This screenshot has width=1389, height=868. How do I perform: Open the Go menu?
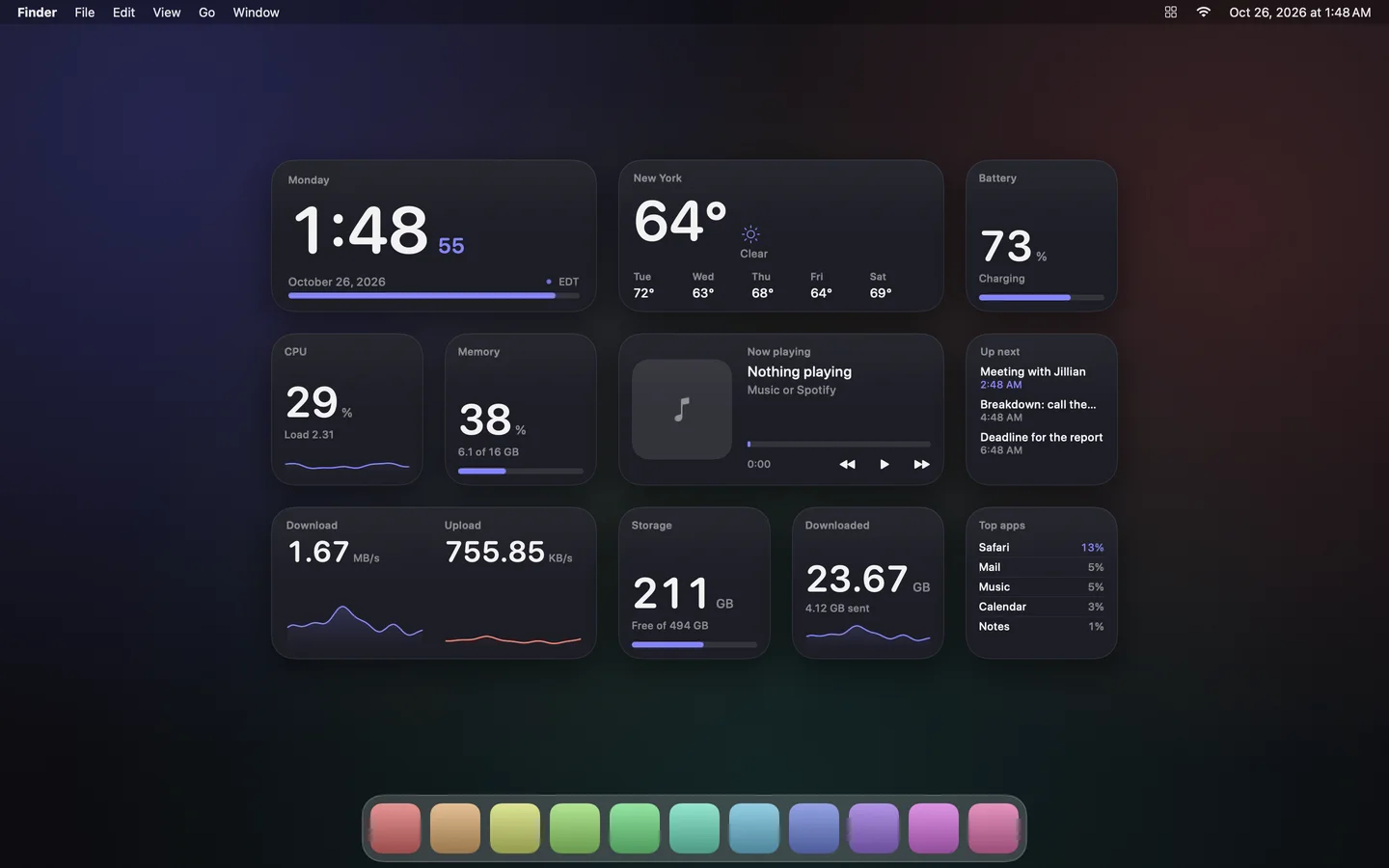(206, 13)
